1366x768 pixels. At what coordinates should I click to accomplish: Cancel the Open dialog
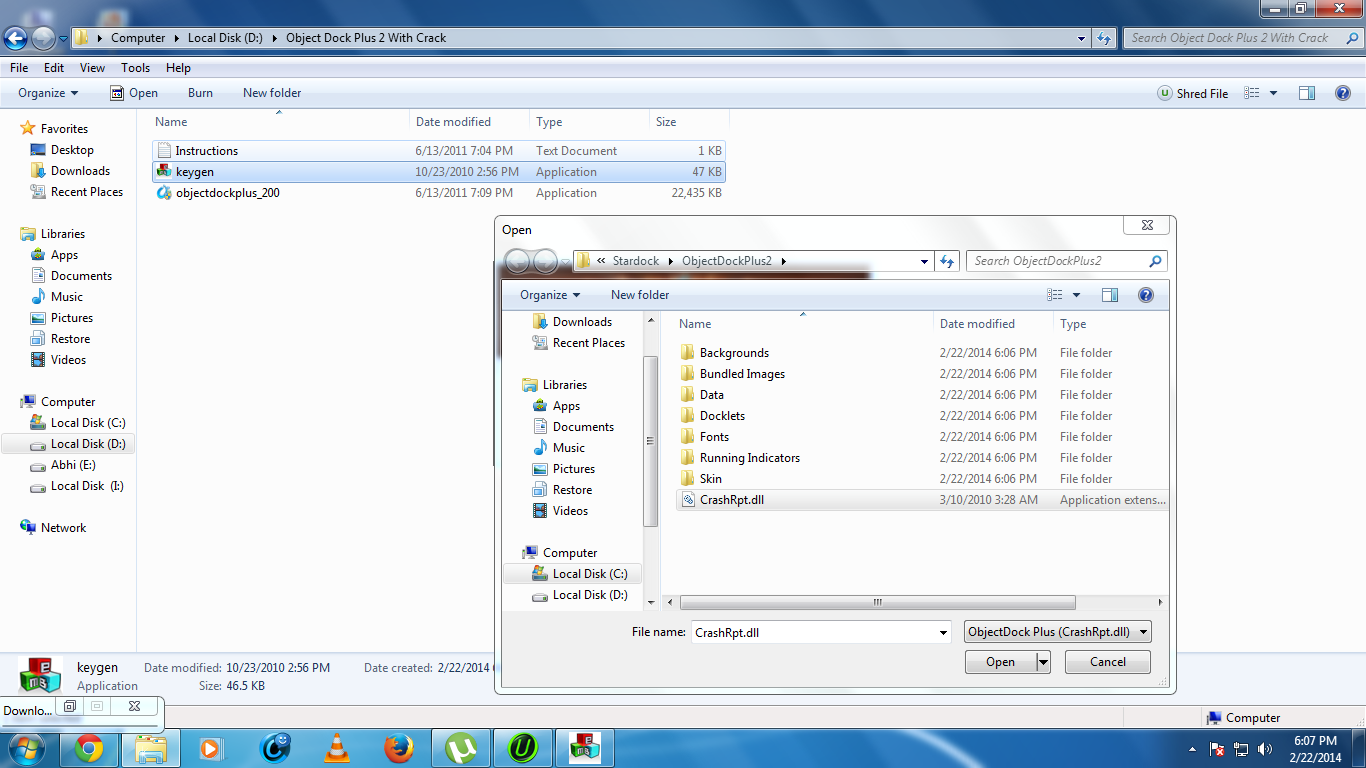[x=1108, y=662]
